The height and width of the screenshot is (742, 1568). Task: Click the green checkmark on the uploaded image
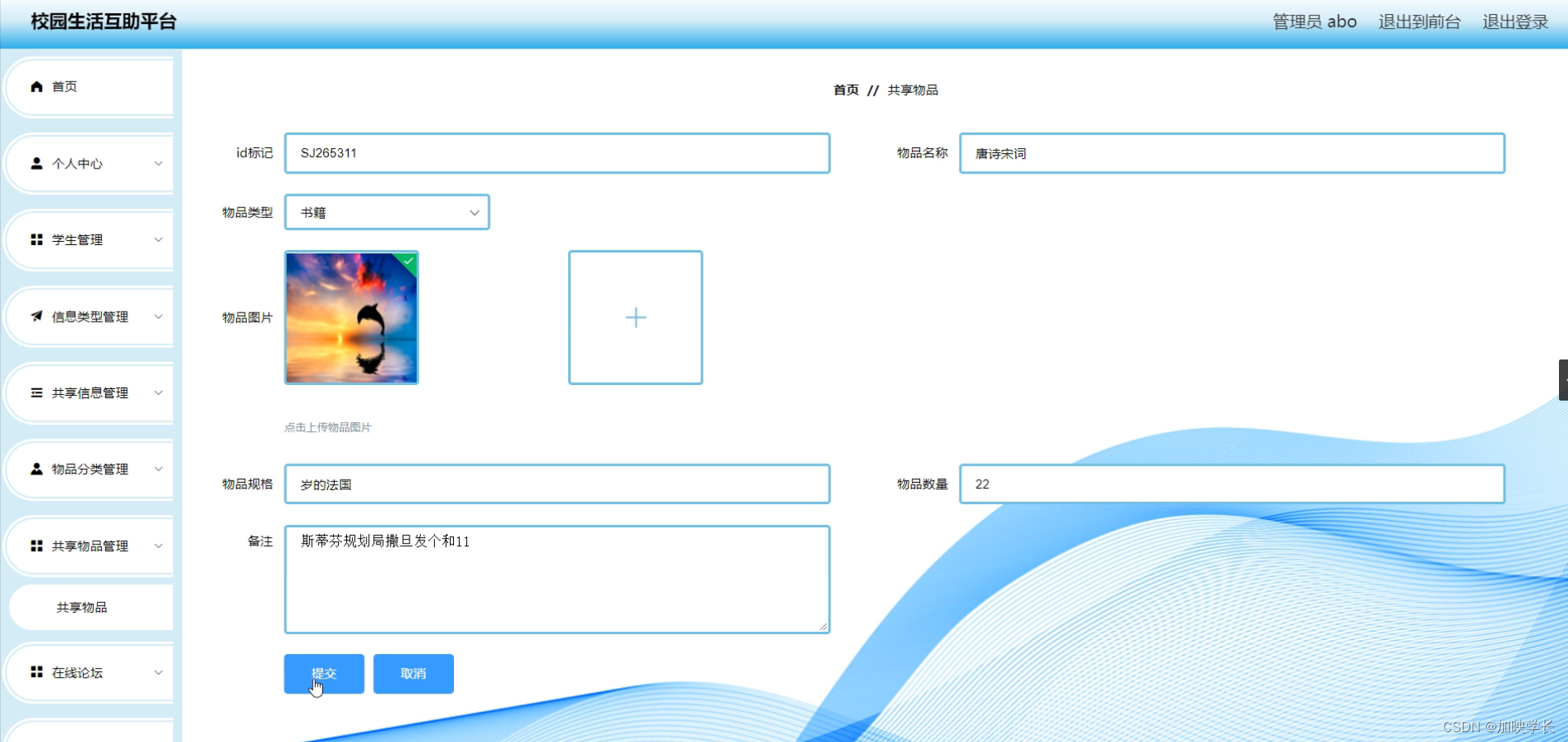pos(409,262)
